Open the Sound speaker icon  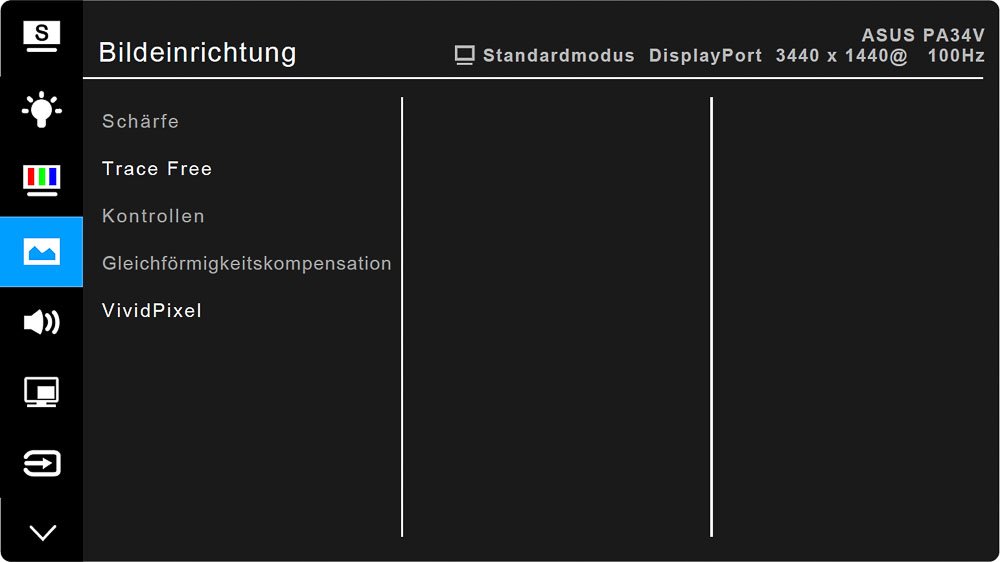tap(41, 322)
